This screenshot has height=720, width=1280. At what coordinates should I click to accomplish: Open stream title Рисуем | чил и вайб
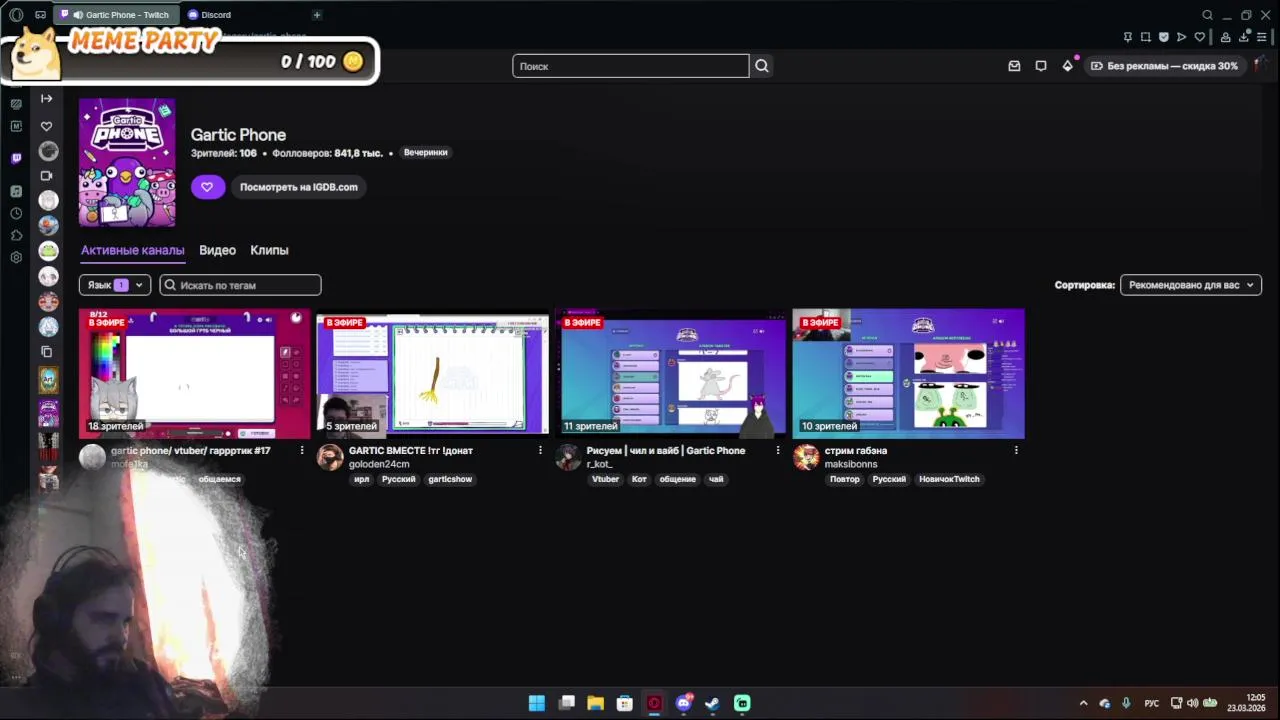(x=666, y=451)
